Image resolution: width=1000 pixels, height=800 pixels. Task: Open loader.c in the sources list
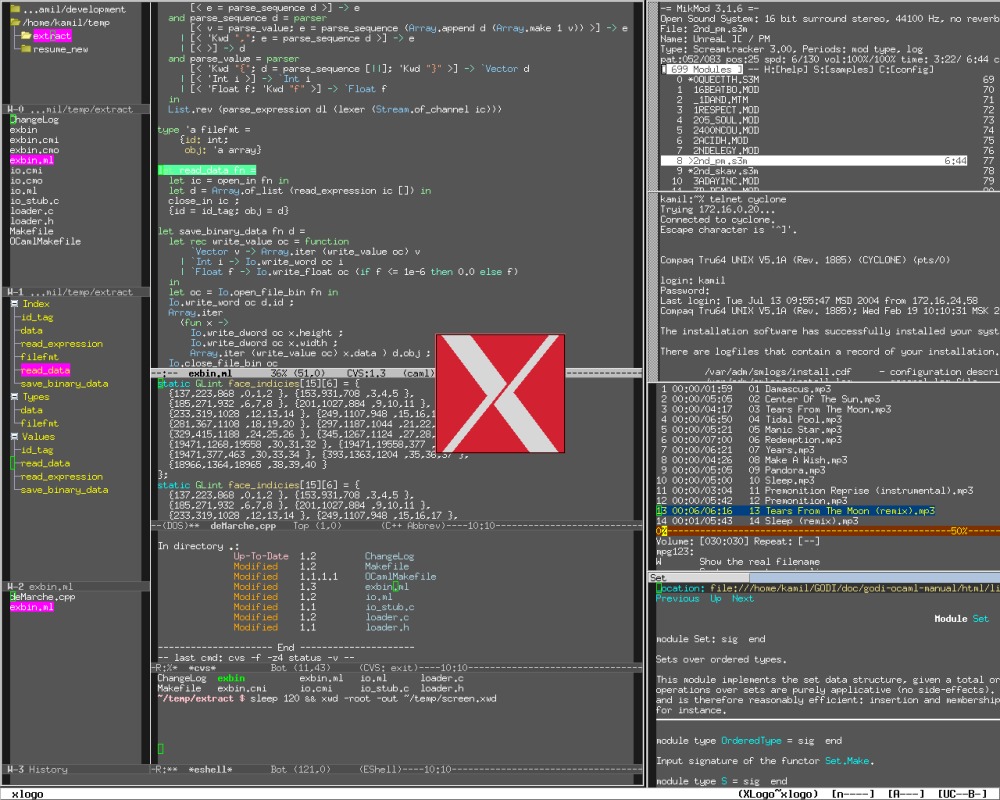pos(32,211)
